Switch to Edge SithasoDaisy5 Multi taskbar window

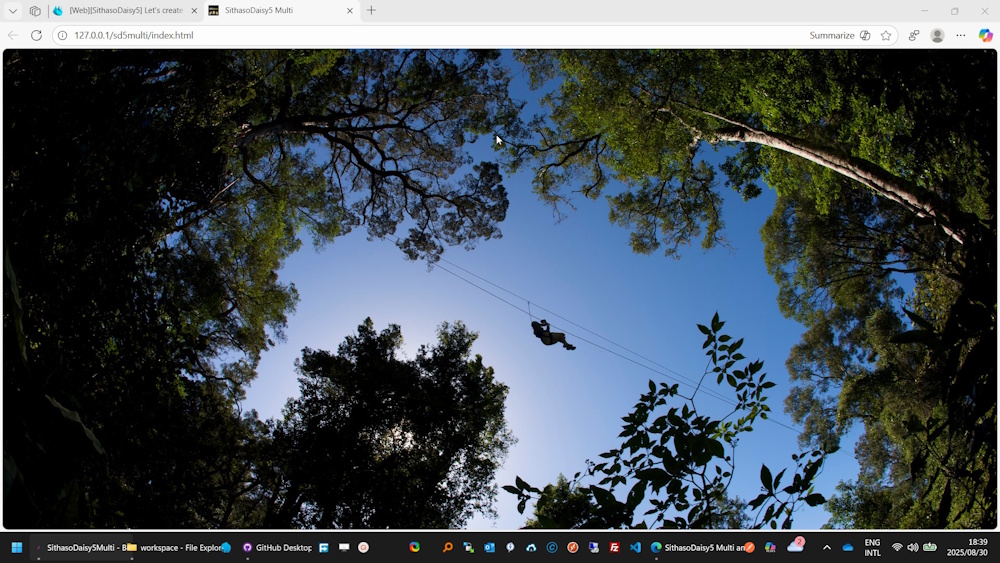700,547
